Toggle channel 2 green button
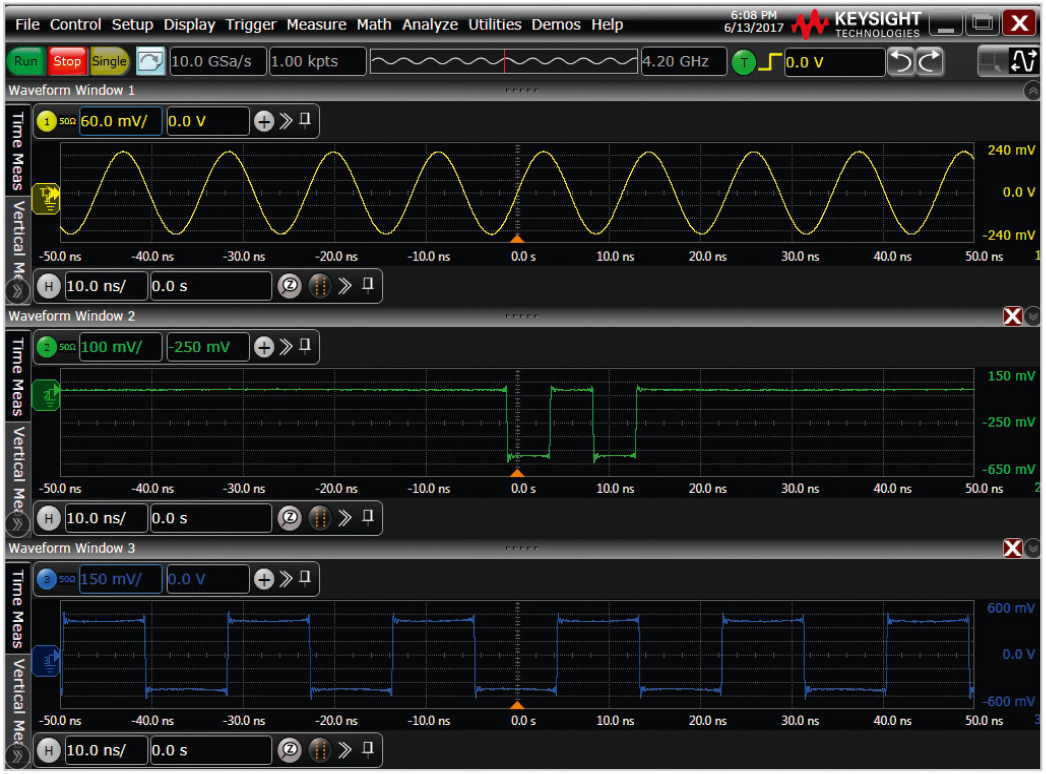The image size is (1046, 774). [x=47, y=347]
